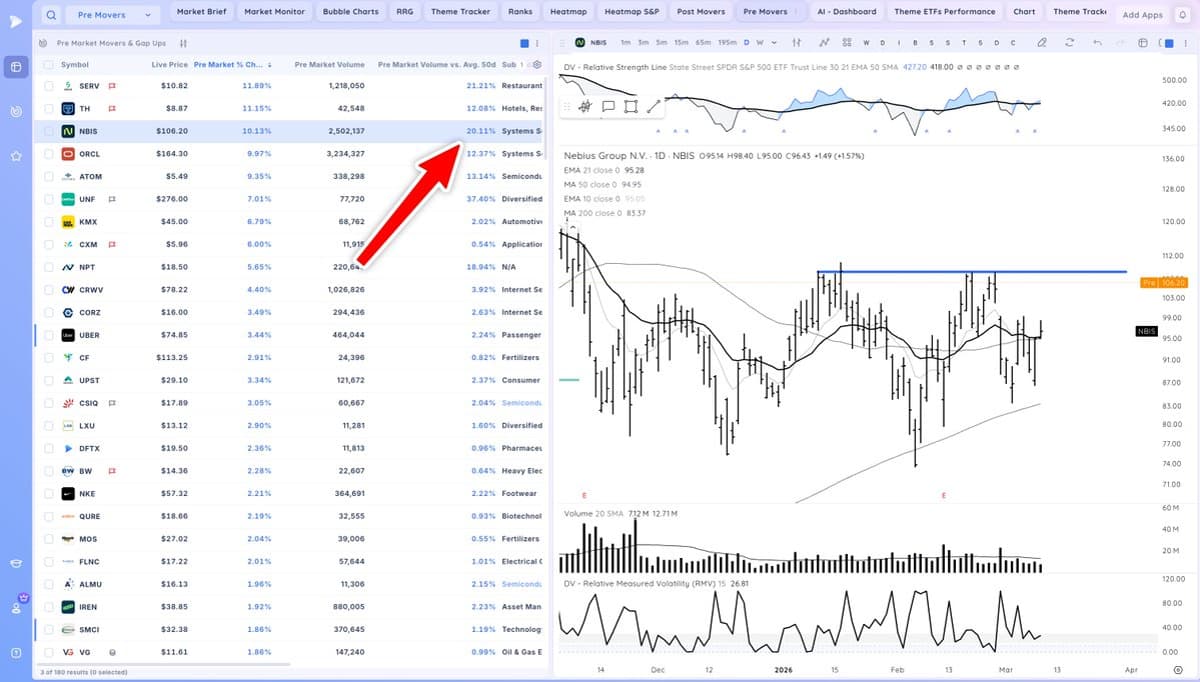Click the star favorites sidebar icon
The image size is (1200, 682).
[x=16, y=157]
